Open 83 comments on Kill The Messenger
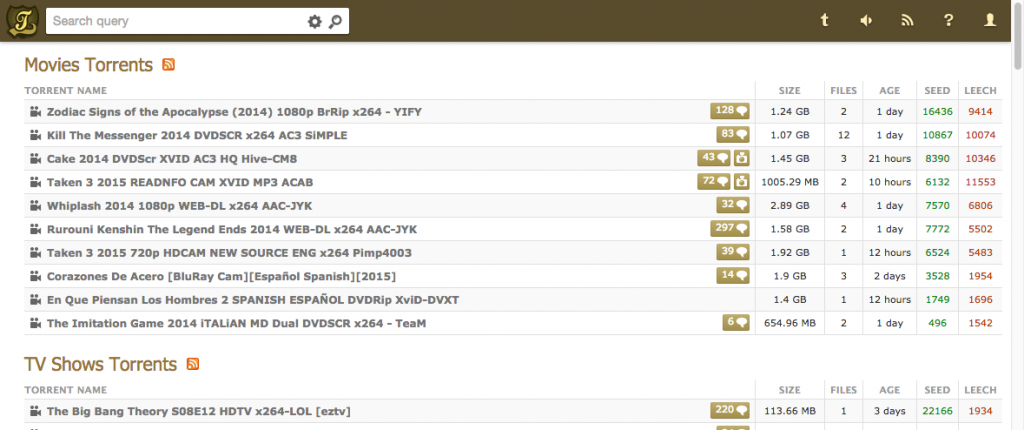This screenshot has width=1024, height=430. (733, 135)
